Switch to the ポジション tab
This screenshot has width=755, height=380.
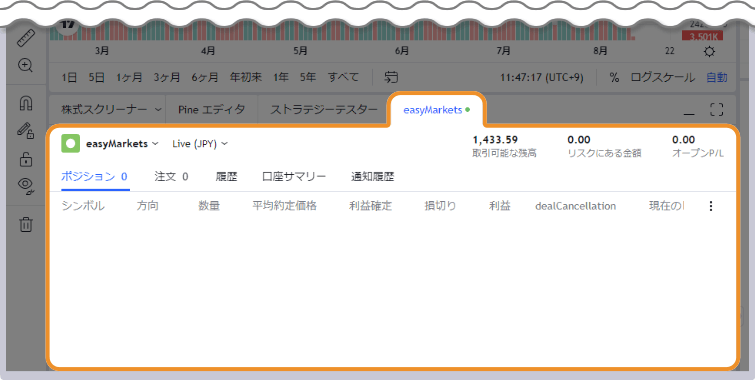(x=94, y=177)
